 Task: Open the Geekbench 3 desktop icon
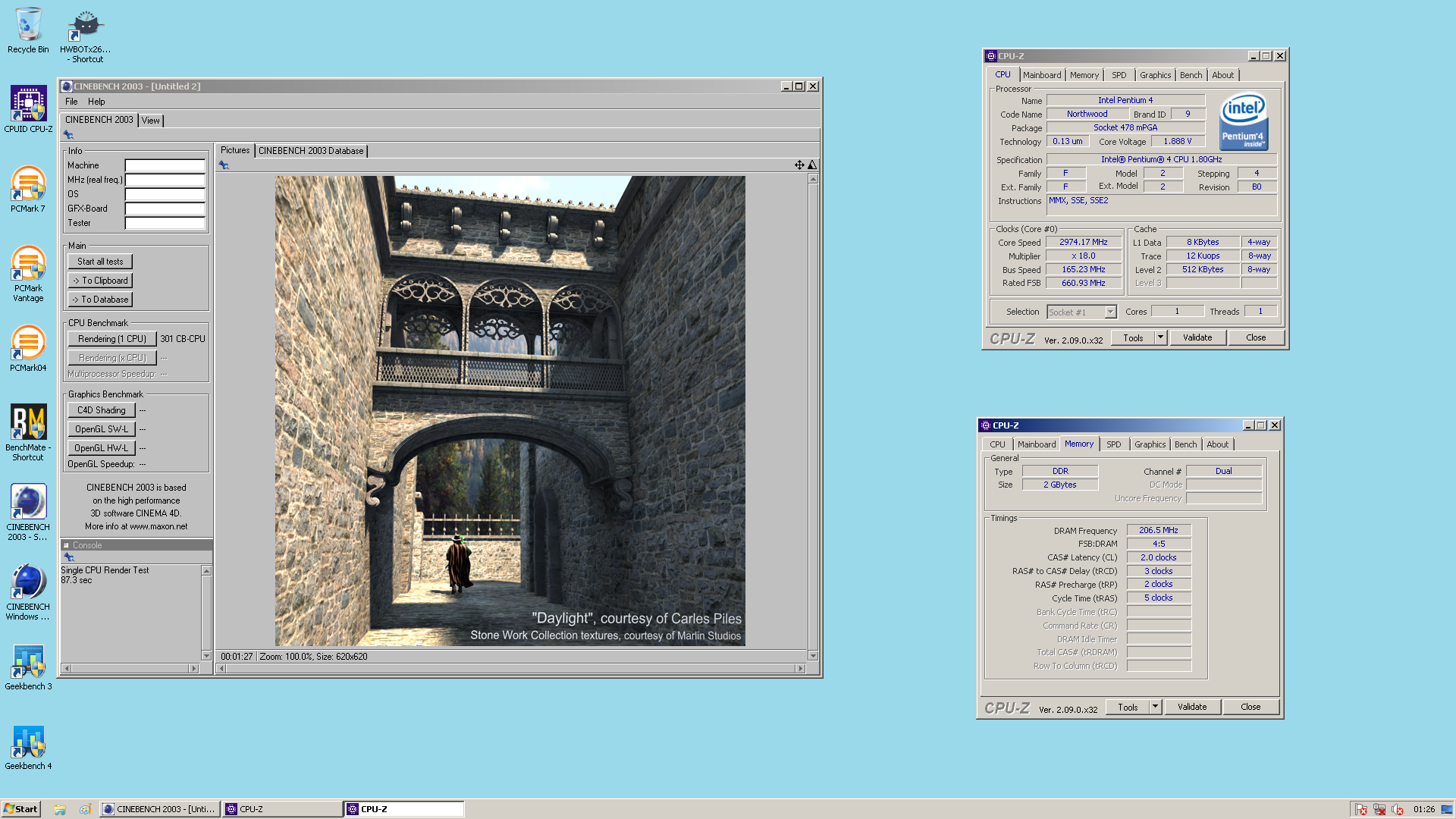[28, 668]
